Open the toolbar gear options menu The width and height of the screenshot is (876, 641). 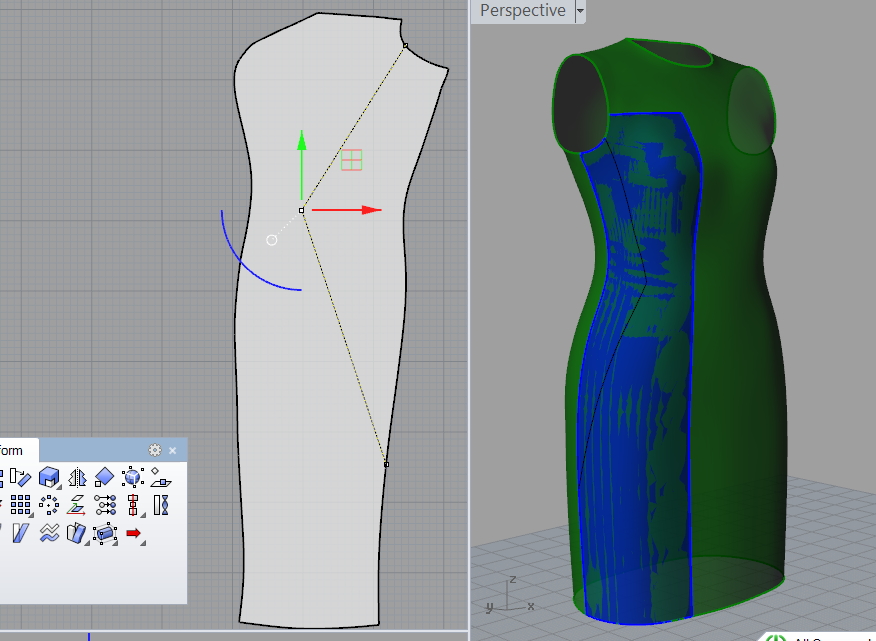(155, 450)
